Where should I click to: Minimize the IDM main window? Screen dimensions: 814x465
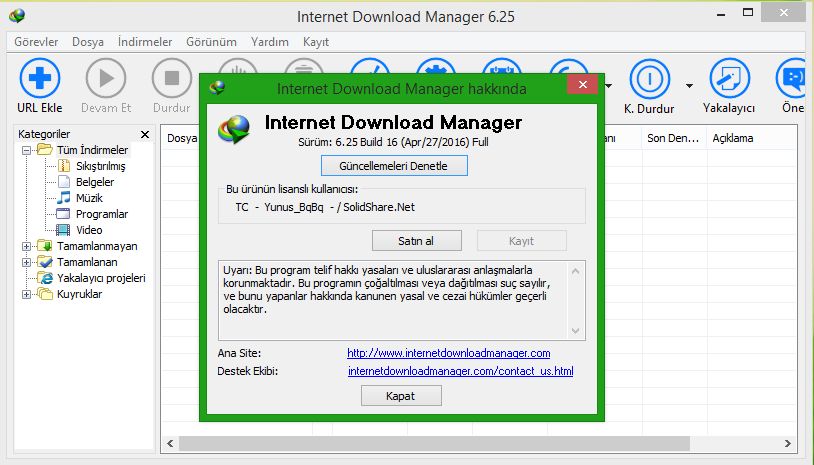721,14
